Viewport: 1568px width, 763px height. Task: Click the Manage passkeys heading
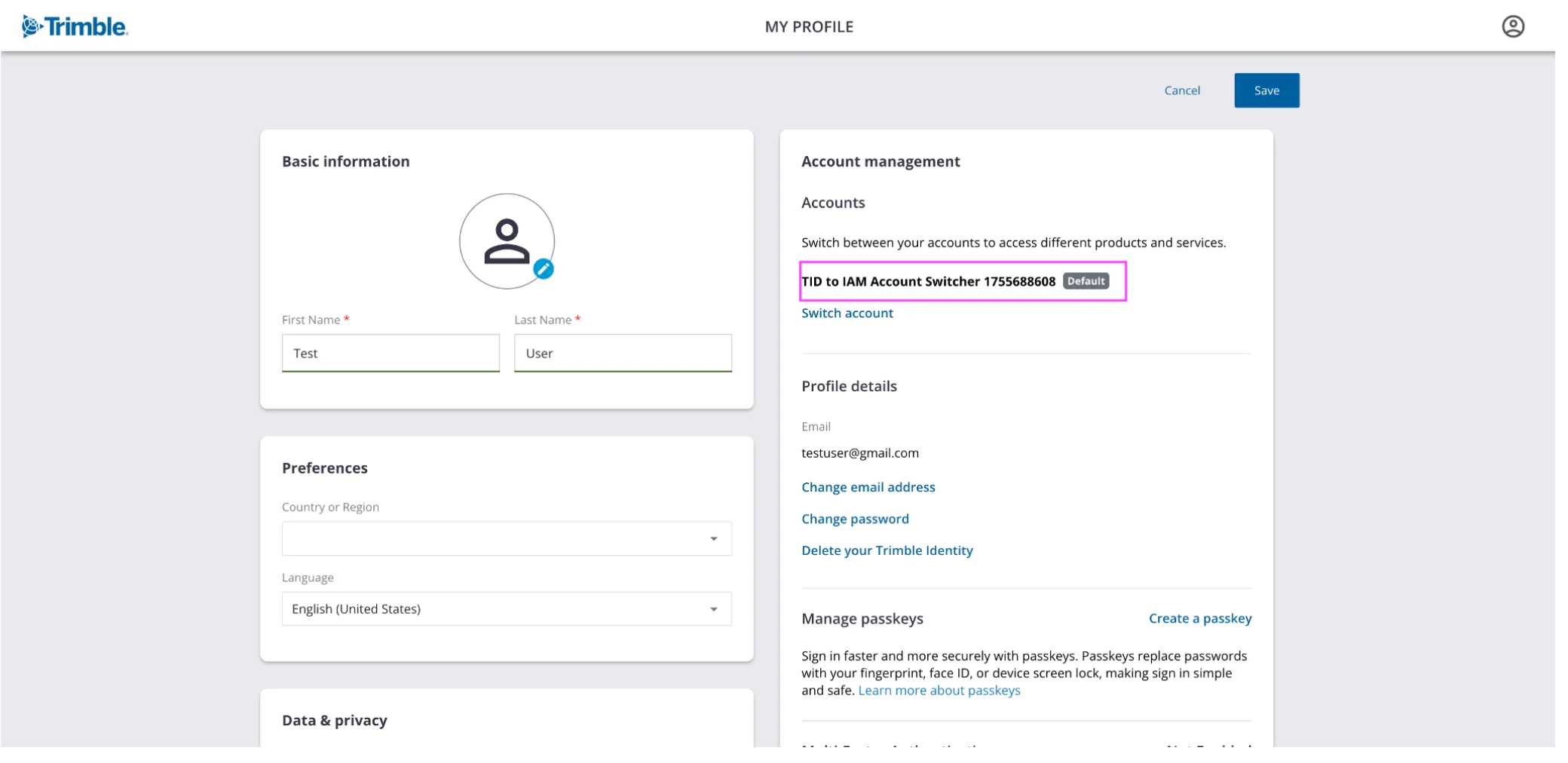862,619
